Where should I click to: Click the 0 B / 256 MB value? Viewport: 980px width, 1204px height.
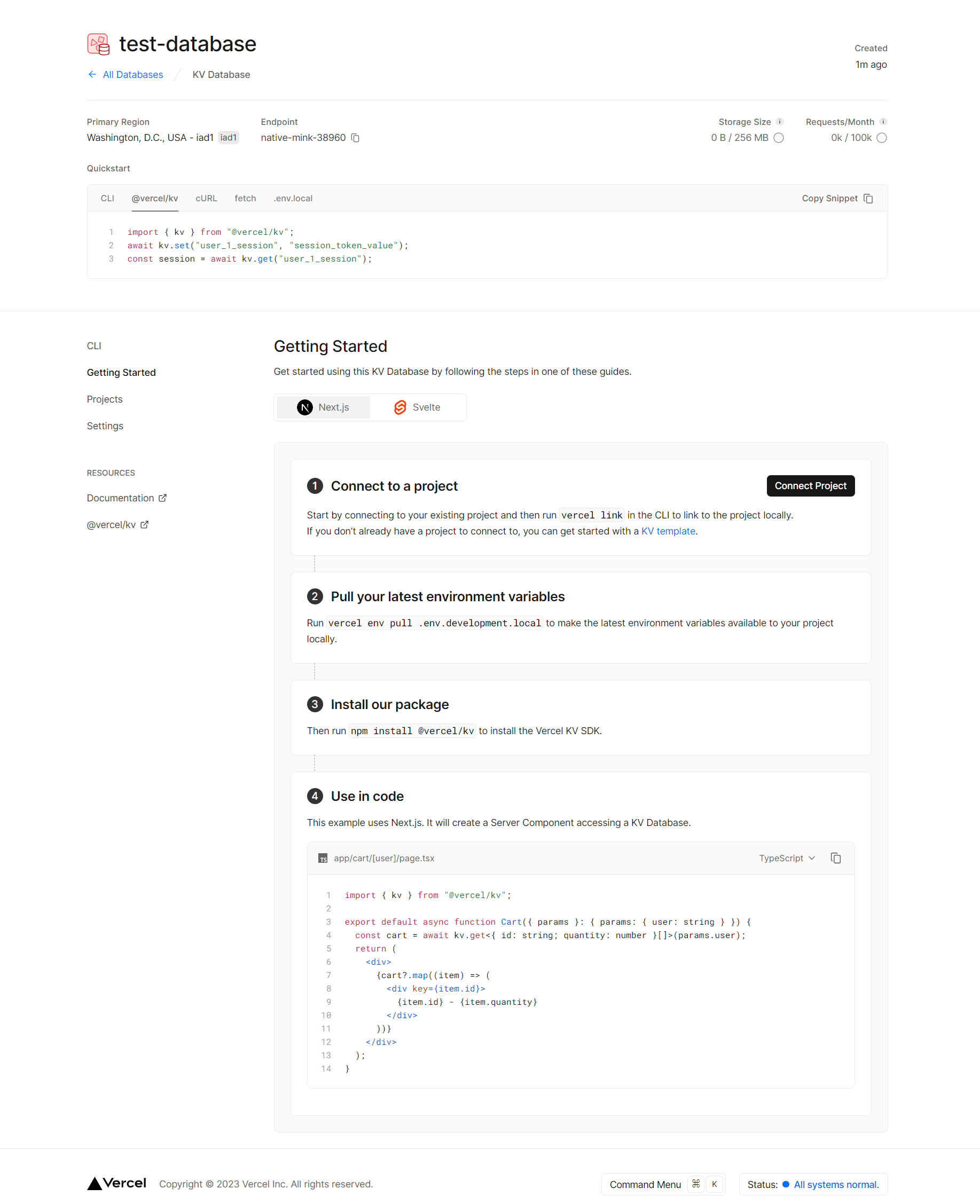[x=740, y=138]
